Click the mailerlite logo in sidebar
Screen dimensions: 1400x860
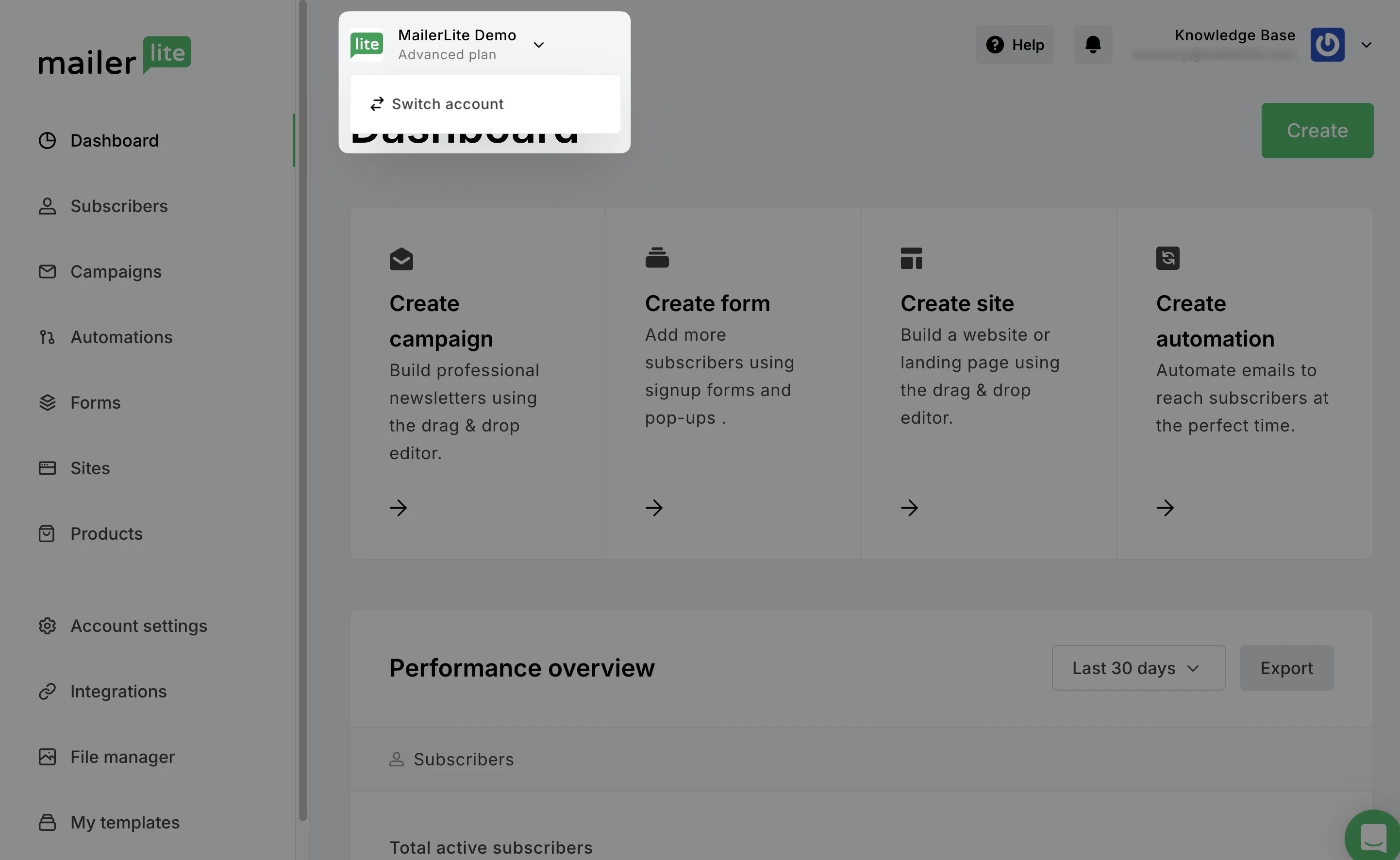(115, 56)
